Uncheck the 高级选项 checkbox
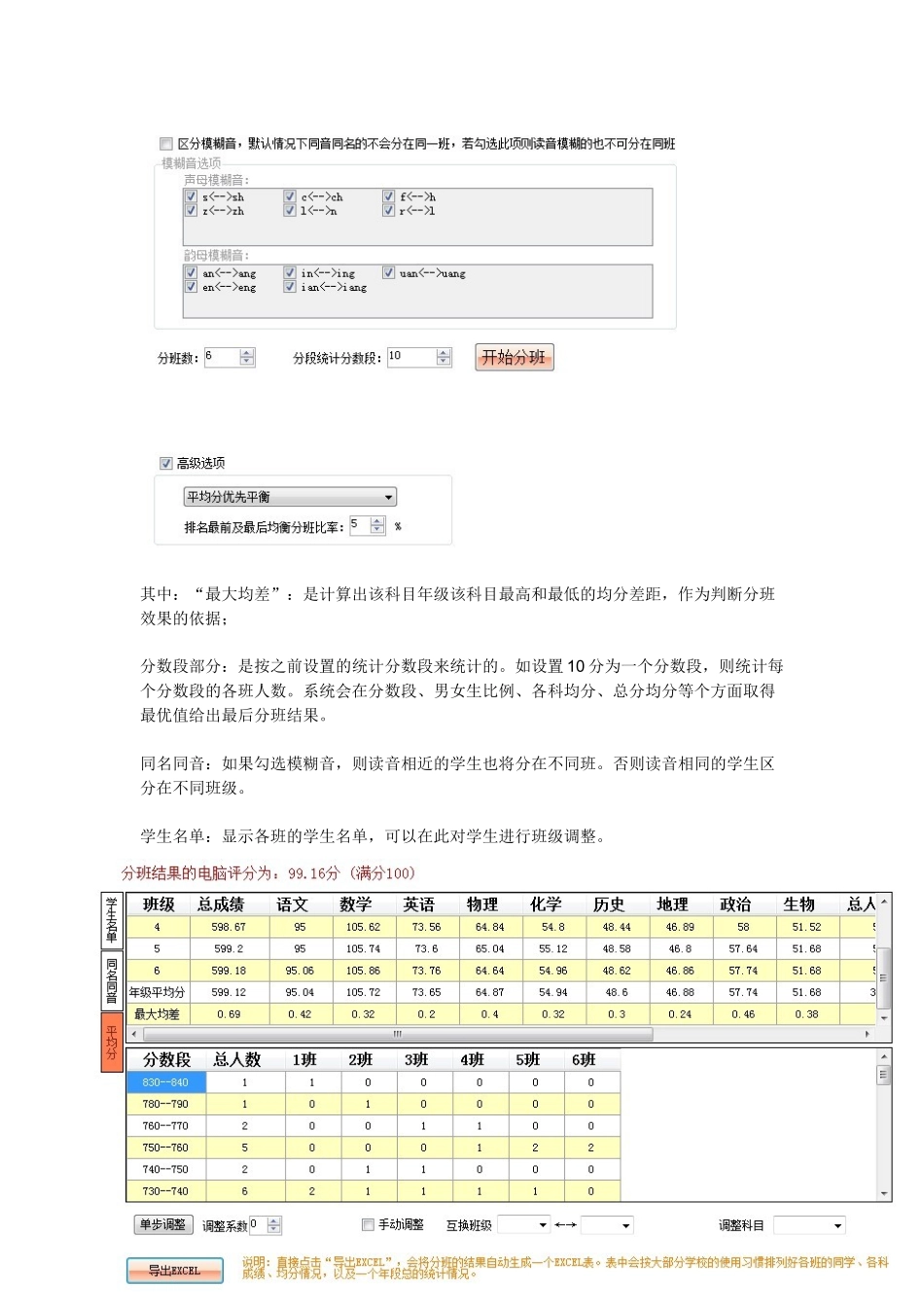The height and width of the screenshot is (1307, 924). click(x=165, y=463)
